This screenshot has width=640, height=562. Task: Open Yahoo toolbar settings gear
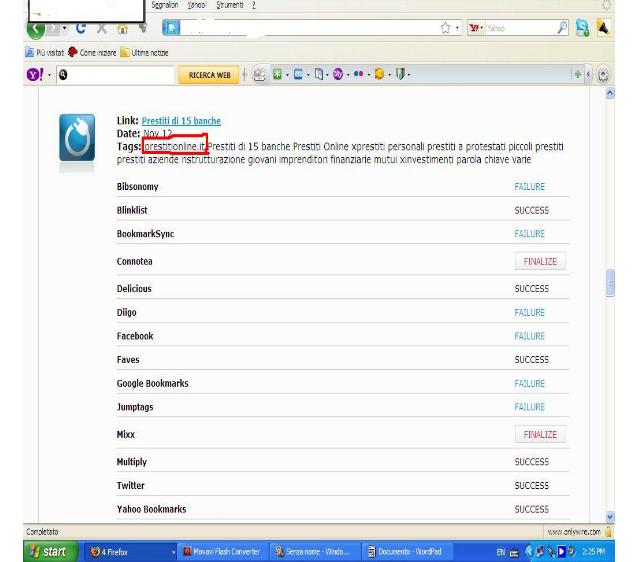point(603,75)
